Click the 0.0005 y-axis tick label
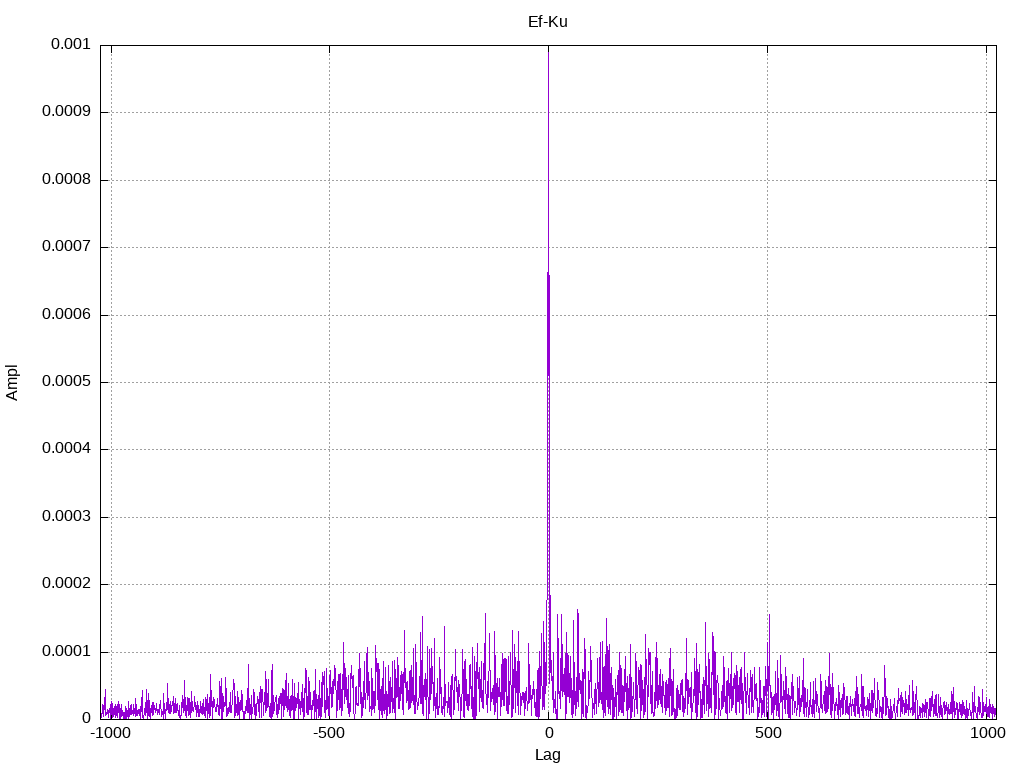This screenshot has height=768, width=1024. click(x=66, y=382)
